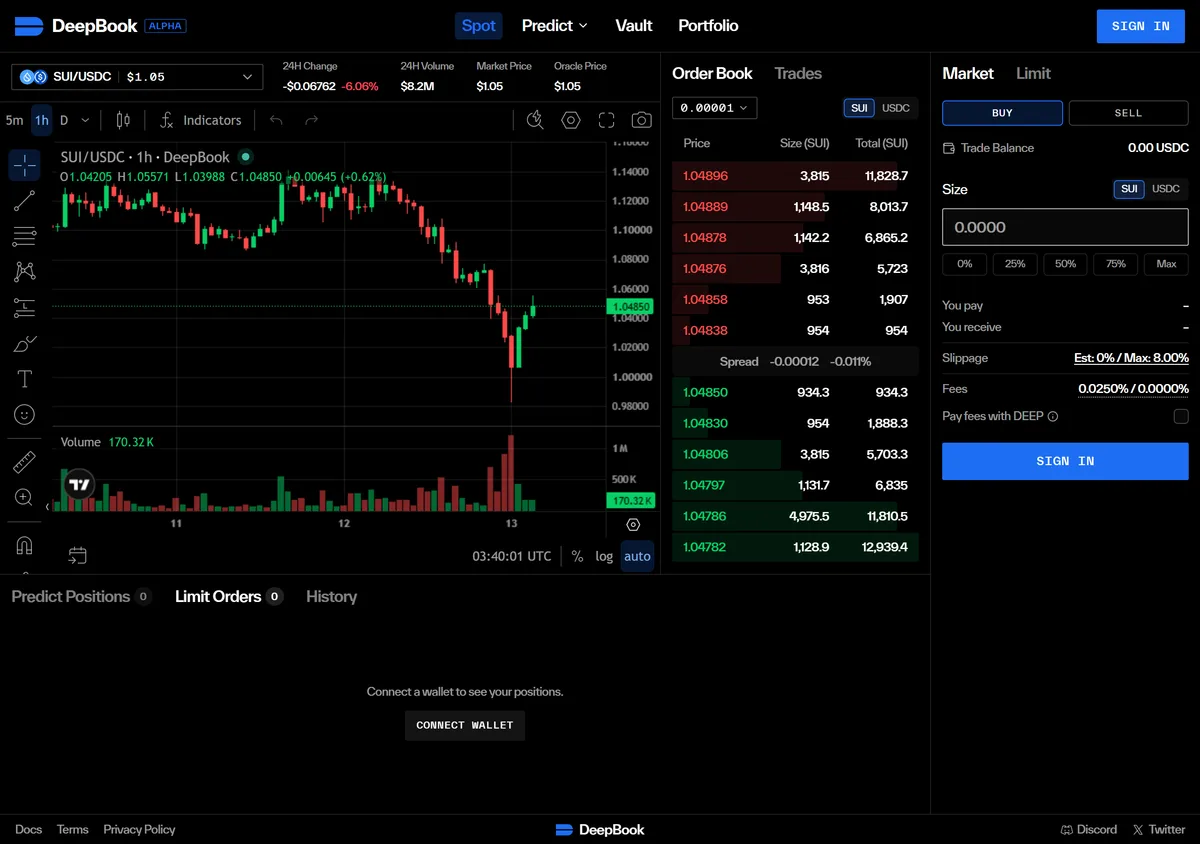Select the crosshair cursor tool
1200x844 pixels.
click(24, 165)
